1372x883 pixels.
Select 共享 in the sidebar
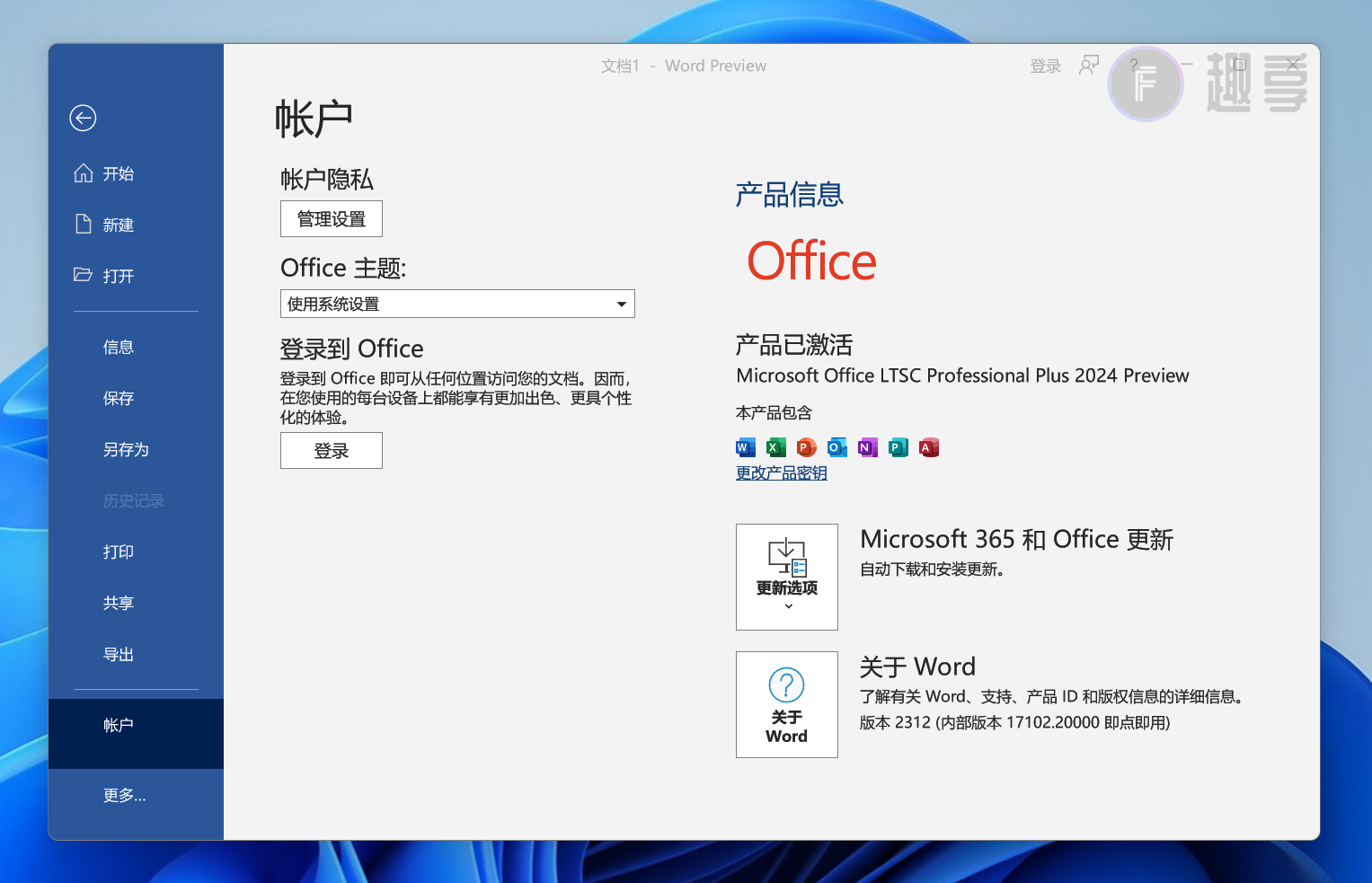(x=136, y=603)
